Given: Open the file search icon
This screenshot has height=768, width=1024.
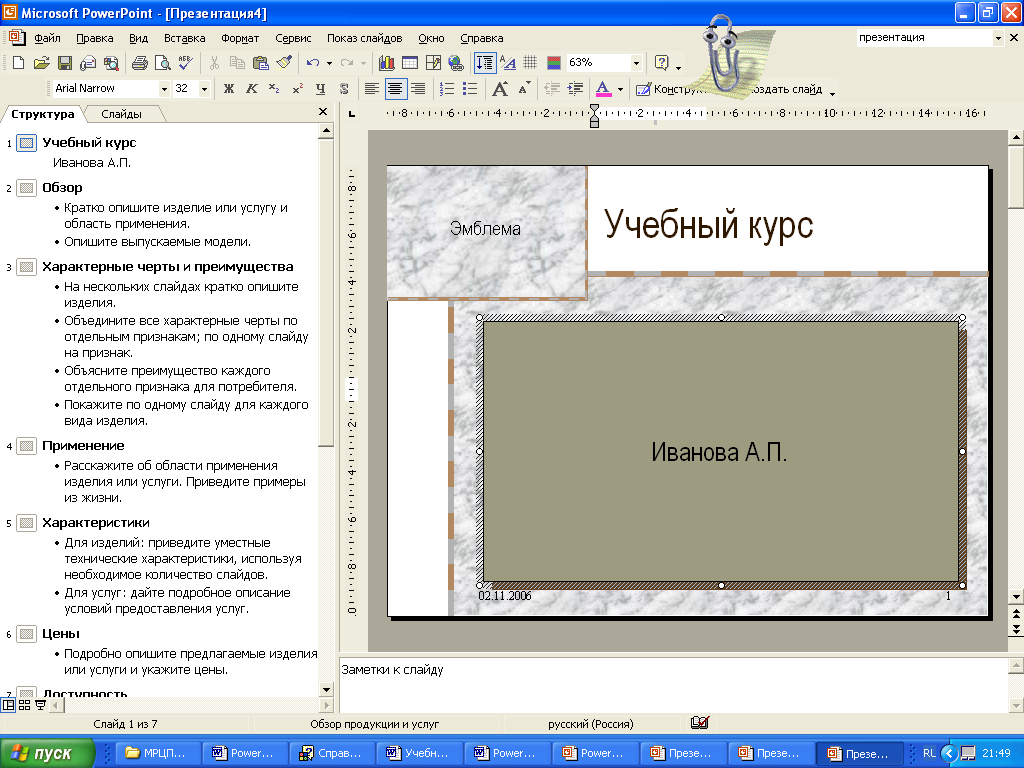Looking at the screenshot, I should [112, 63].
